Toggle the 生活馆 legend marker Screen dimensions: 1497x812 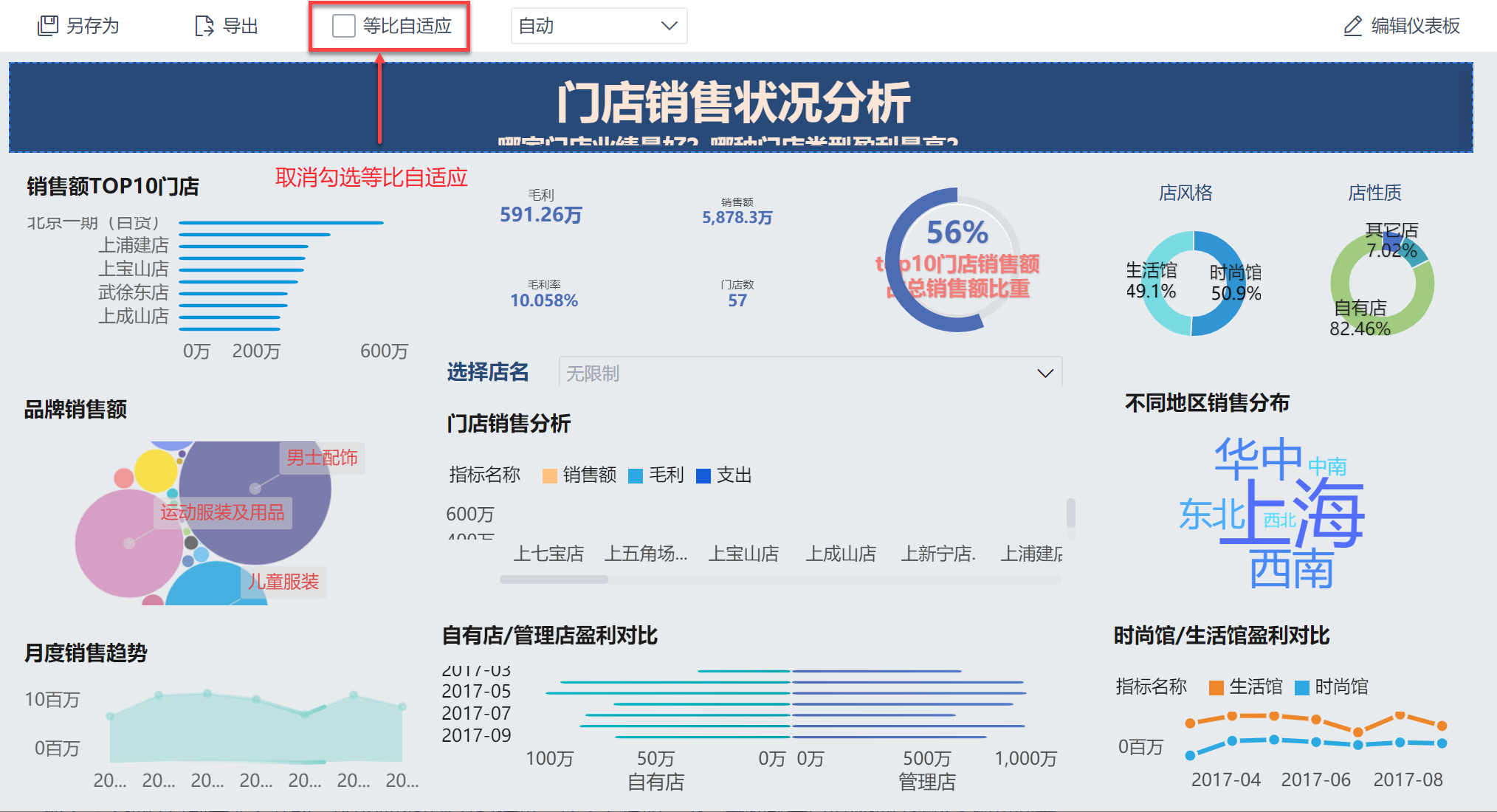[x=1216, y=687]
